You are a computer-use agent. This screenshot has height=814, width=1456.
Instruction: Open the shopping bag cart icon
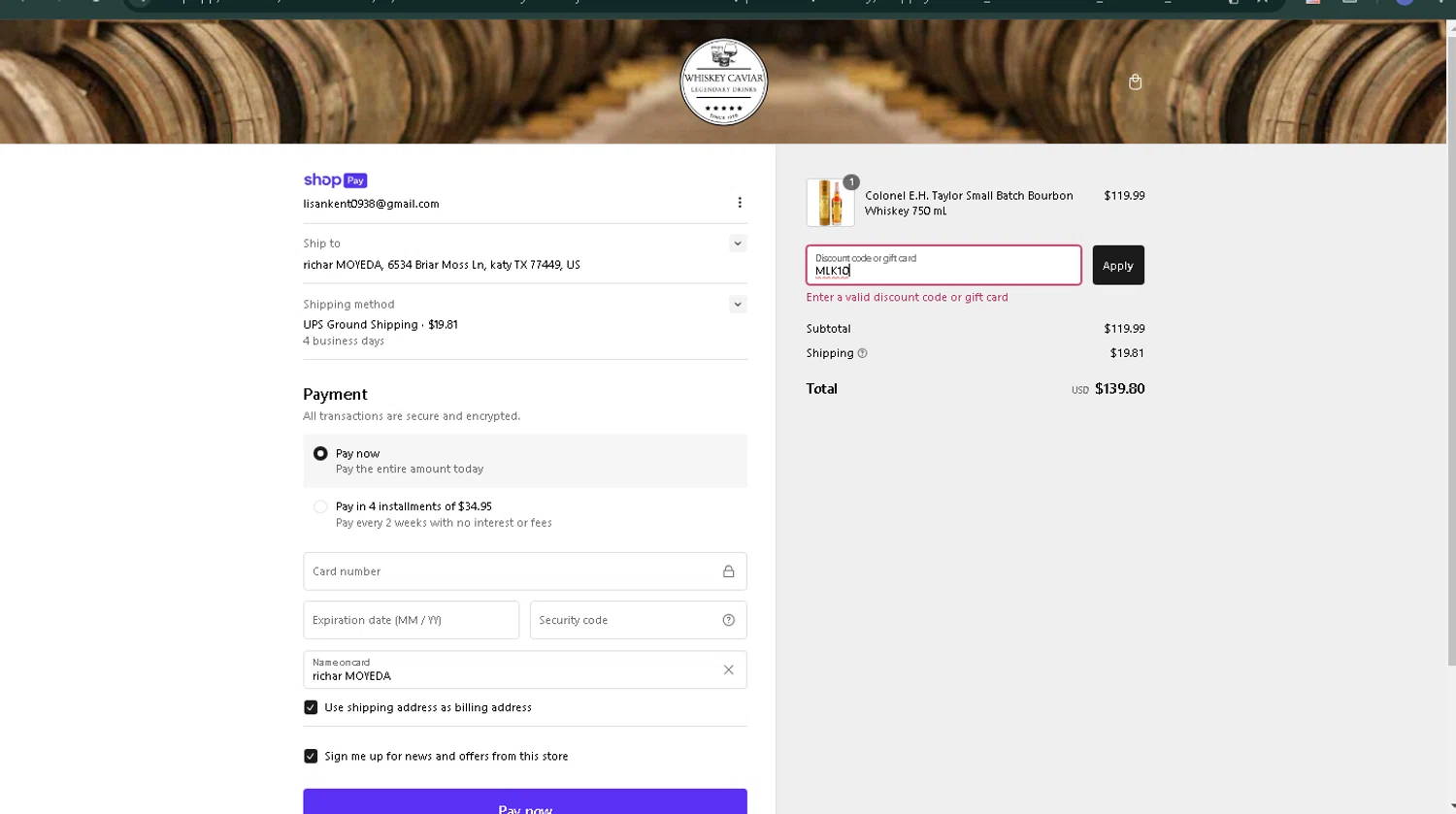pos(1135,82)
